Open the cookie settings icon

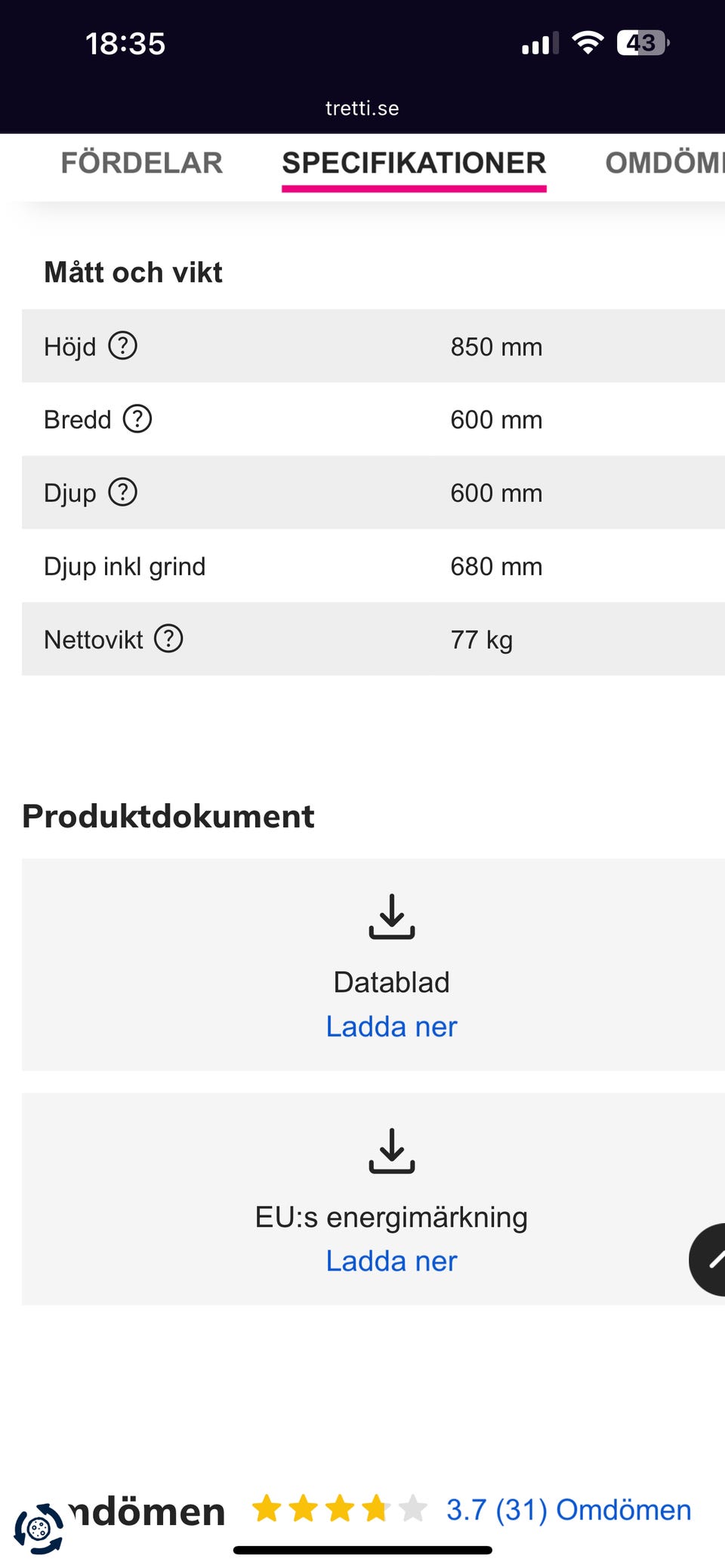point(39,1529)
